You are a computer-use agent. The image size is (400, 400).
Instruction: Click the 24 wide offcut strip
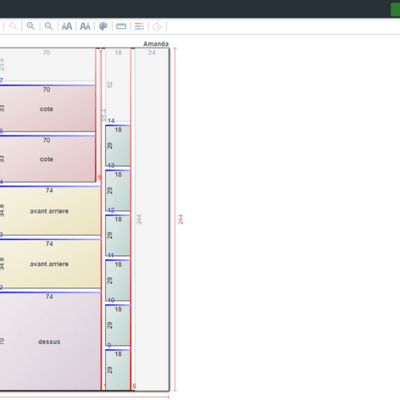click(x=152, y=219)
